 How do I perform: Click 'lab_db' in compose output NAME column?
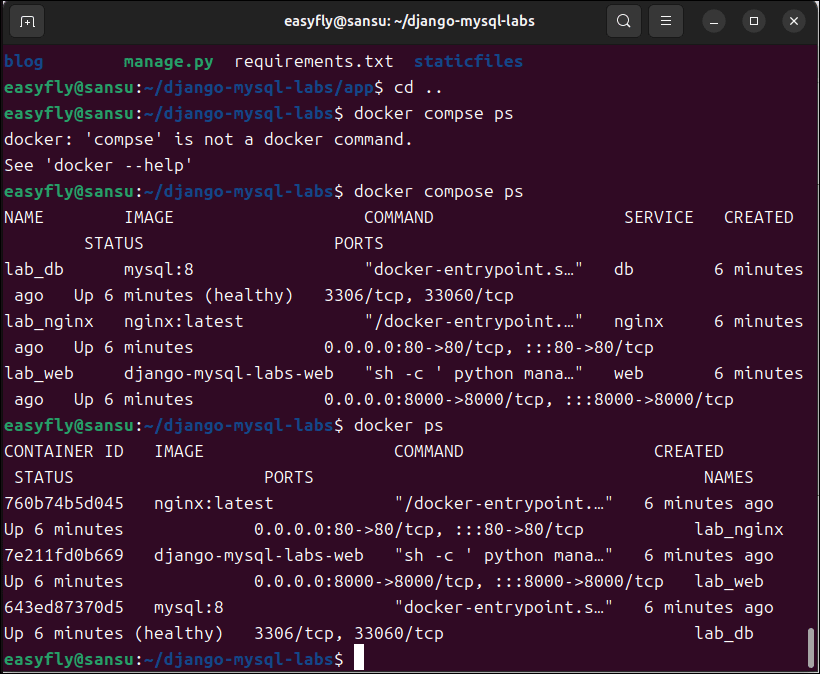pyautogui.click(x=34, y=270)
